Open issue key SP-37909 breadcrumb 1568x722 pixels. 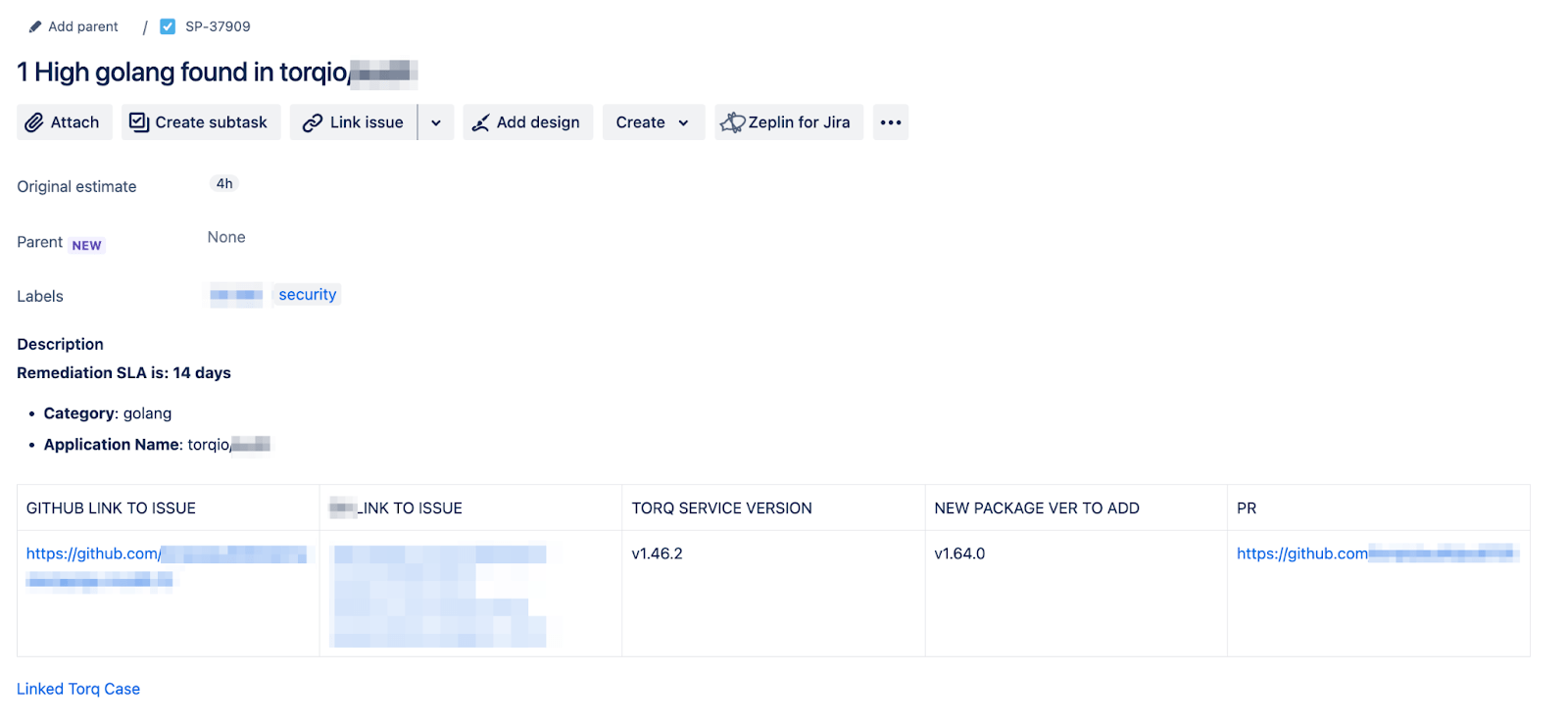click(x=218, y=26)
